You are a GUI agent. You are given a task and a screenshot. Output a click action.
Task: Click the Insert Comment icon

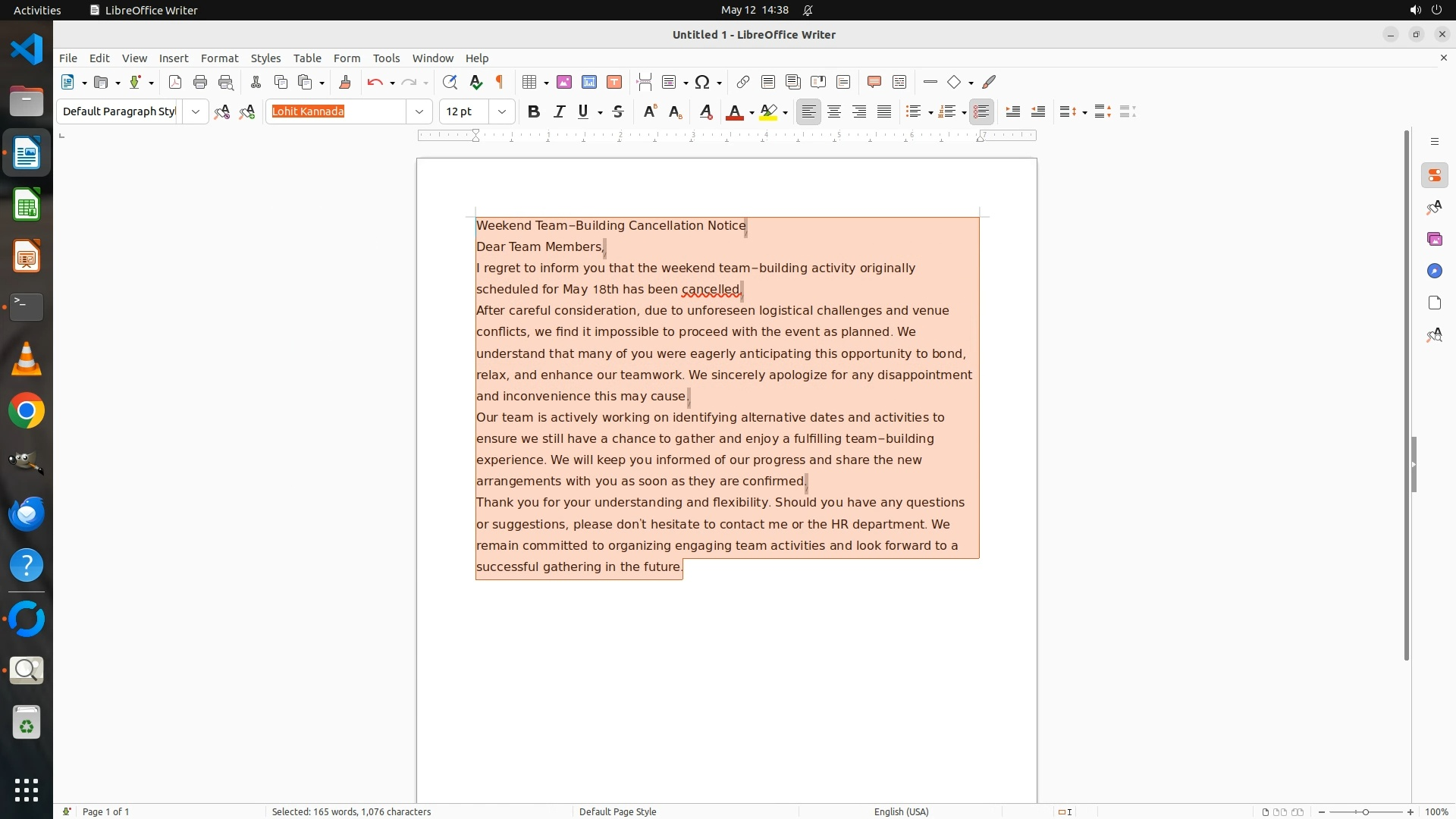tap(874, 82)
